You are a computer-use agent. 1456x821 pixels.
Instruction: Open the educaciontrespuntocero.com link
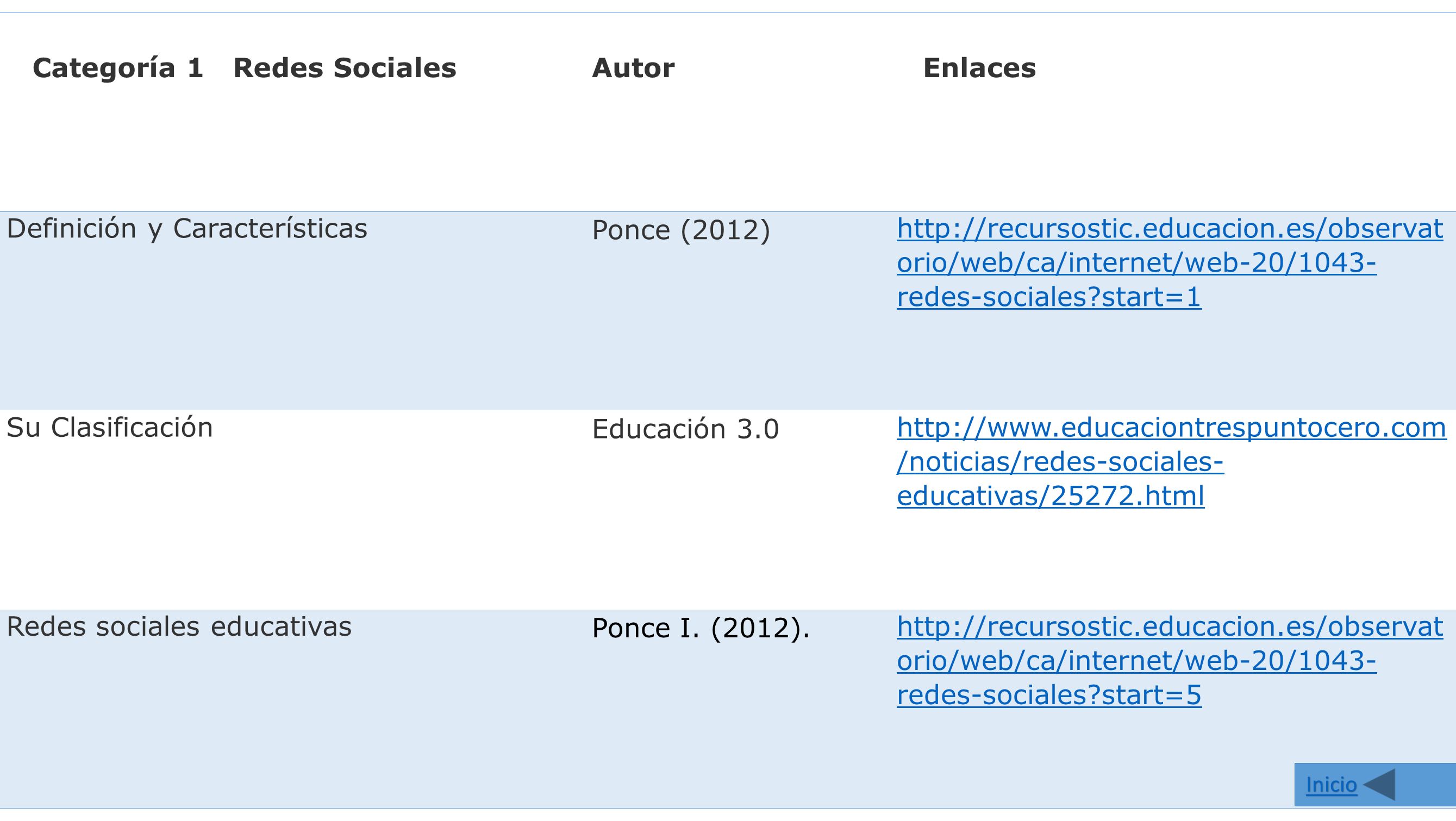(1171, 462)
